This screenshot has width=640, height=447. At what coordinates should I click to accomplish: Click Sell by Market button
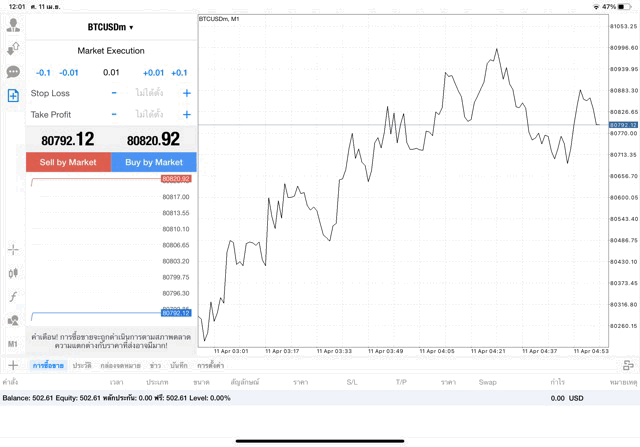pyautogui.click(x=68, y=162)
